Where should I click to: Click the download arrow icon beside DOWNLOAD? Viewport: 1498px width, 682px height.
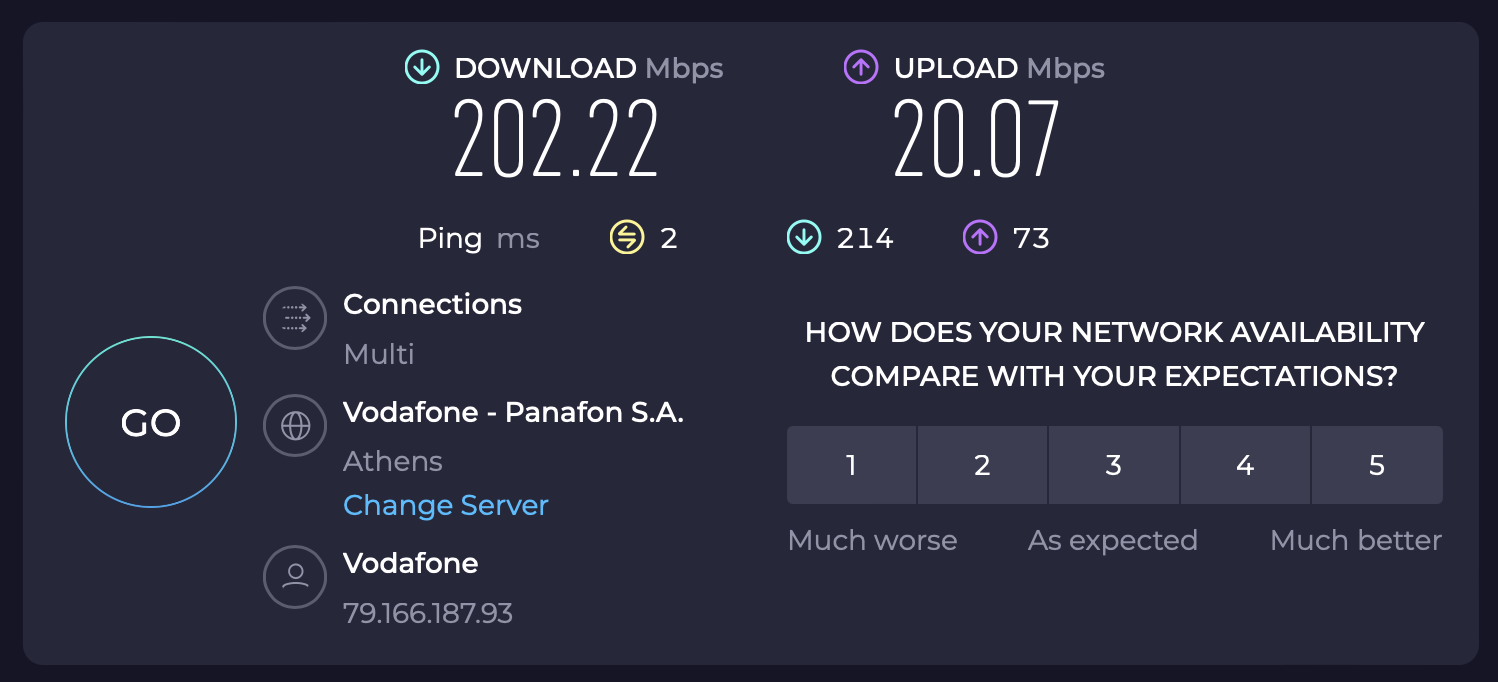(x=422, y=68)
